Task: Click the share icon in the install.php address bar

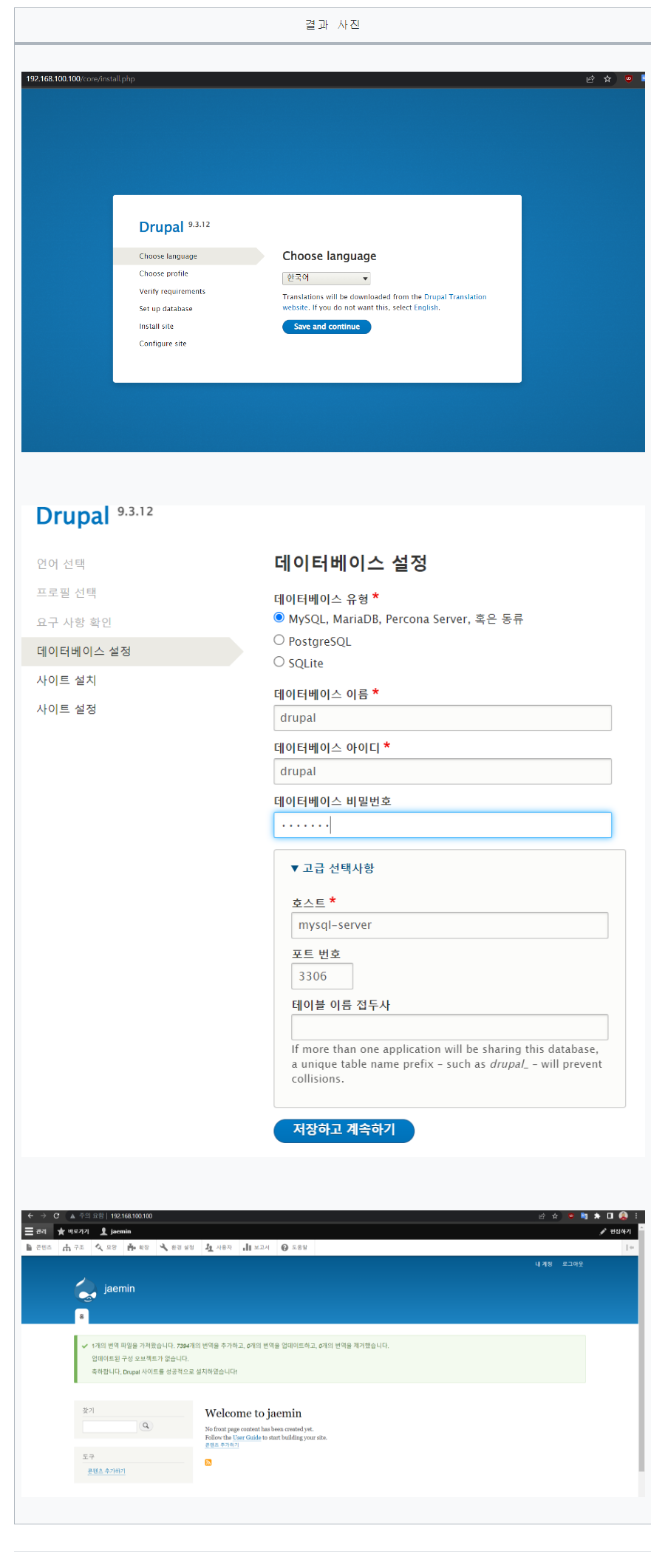Action: coord(590,79)
